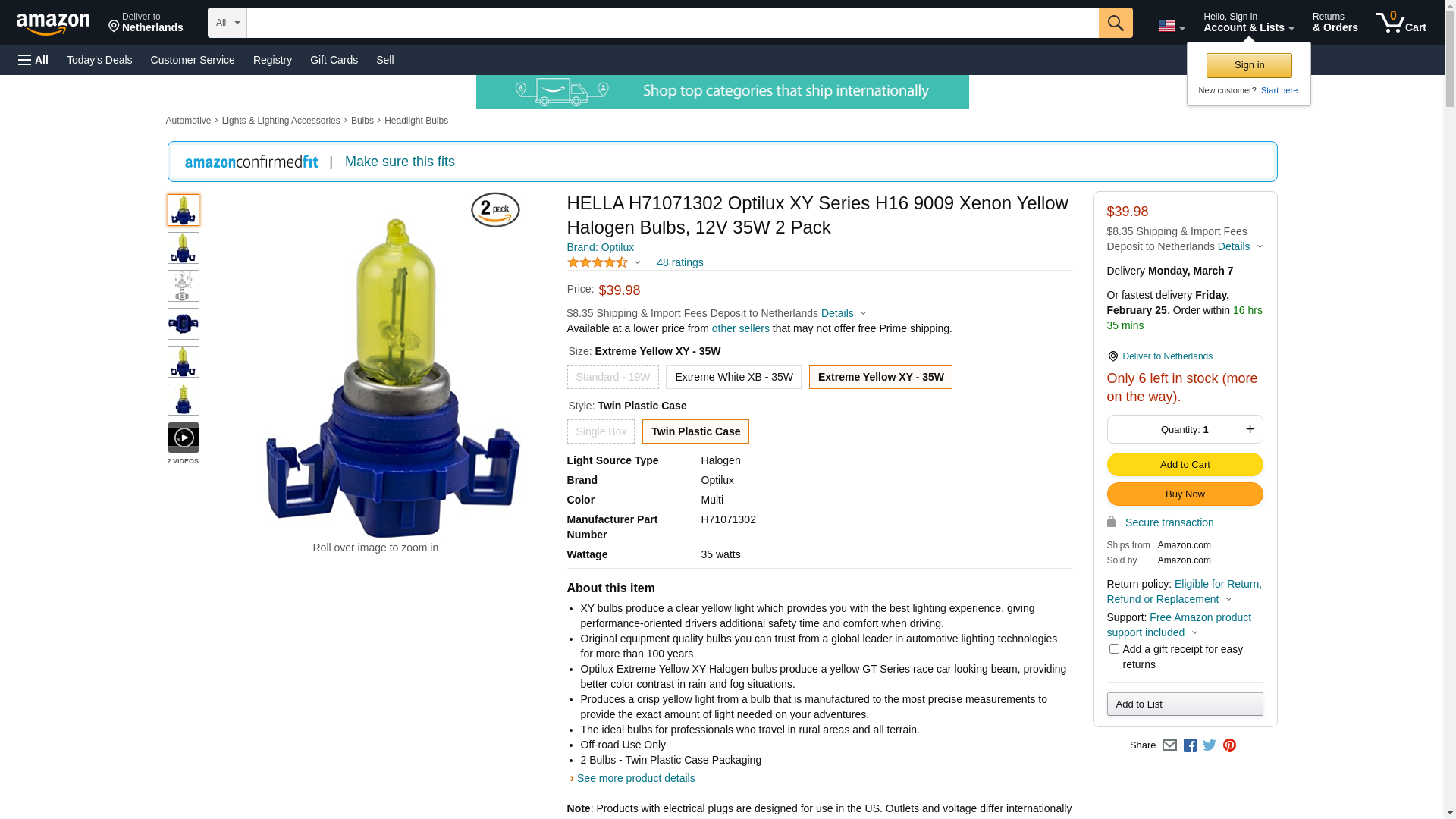Image resolution: width=1456 pixels, height=819 pixels.
Task: Open the All hamburger menu
Action: [x=33, y=60]
